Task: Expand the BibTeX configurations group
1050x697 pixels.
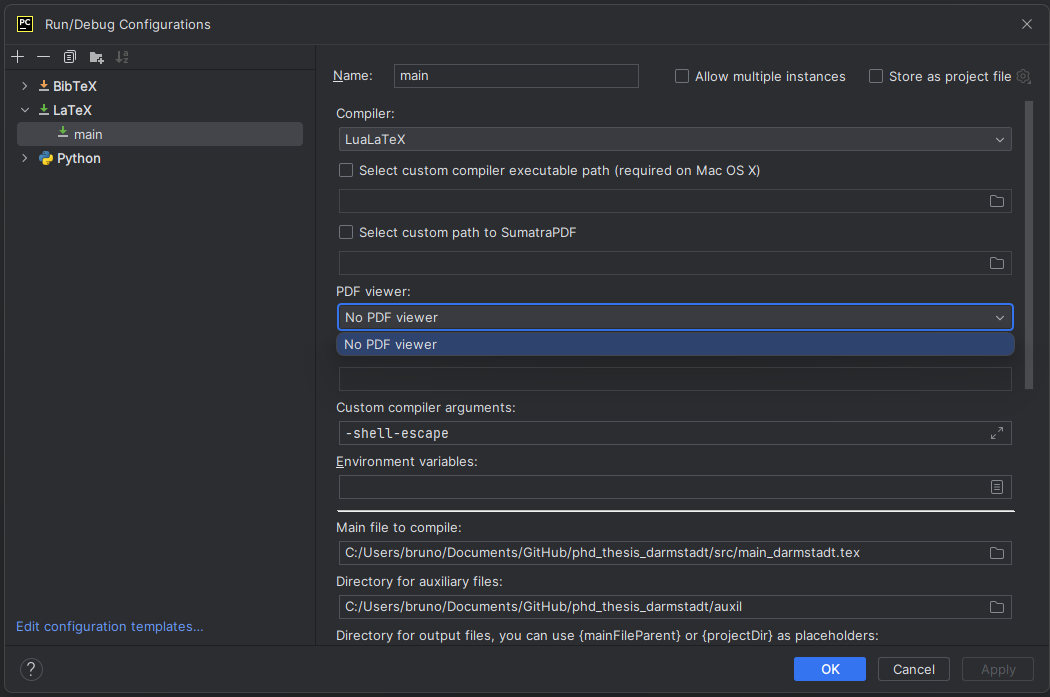Action: click(x=24, y=86)
